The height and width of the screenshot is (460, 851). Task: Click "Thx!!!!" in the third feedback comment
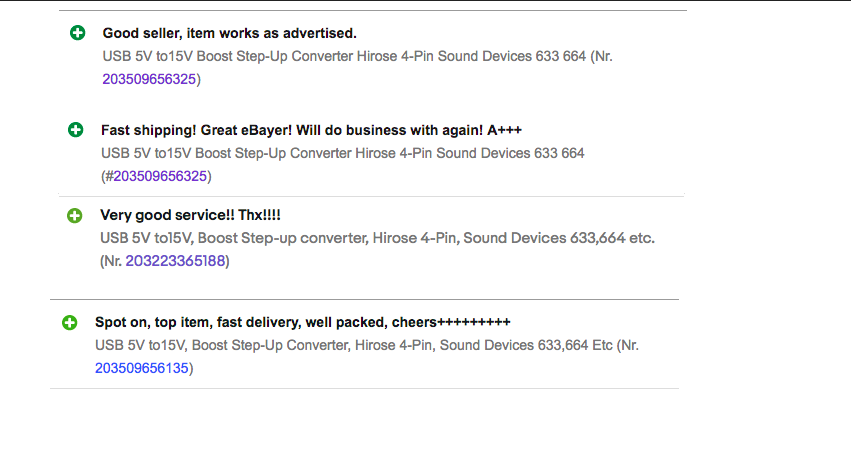coord(259,215)
